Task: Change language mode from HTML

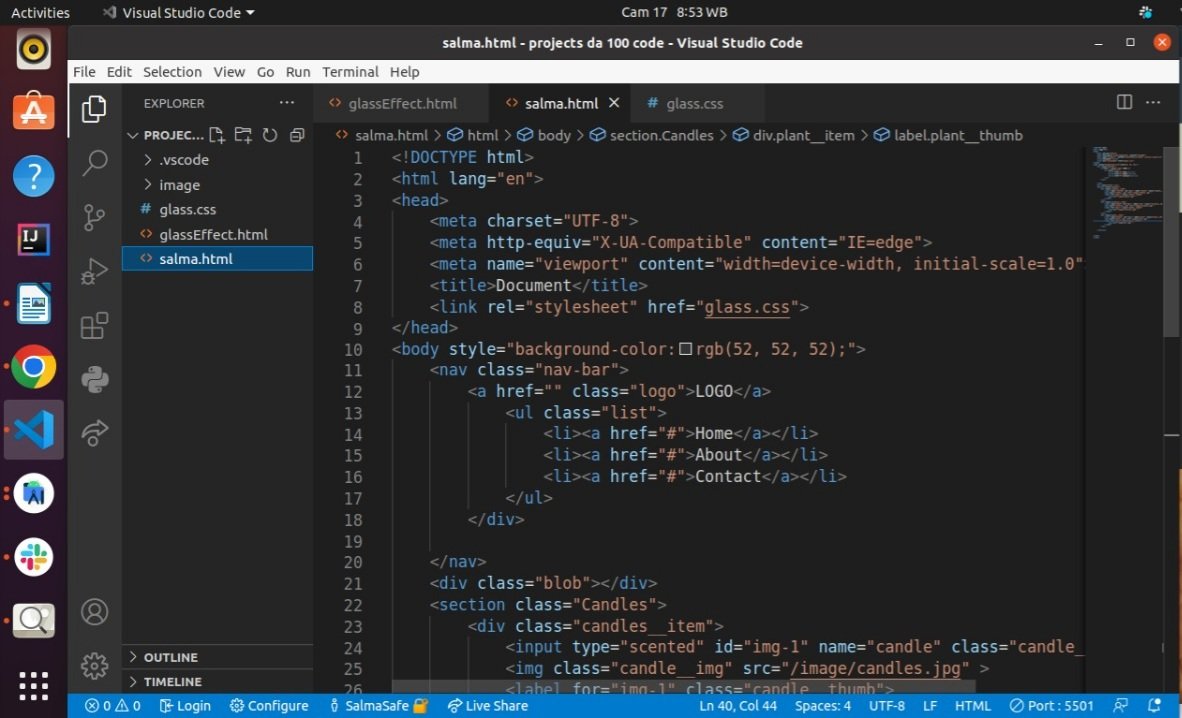Action: click(972, 706)
